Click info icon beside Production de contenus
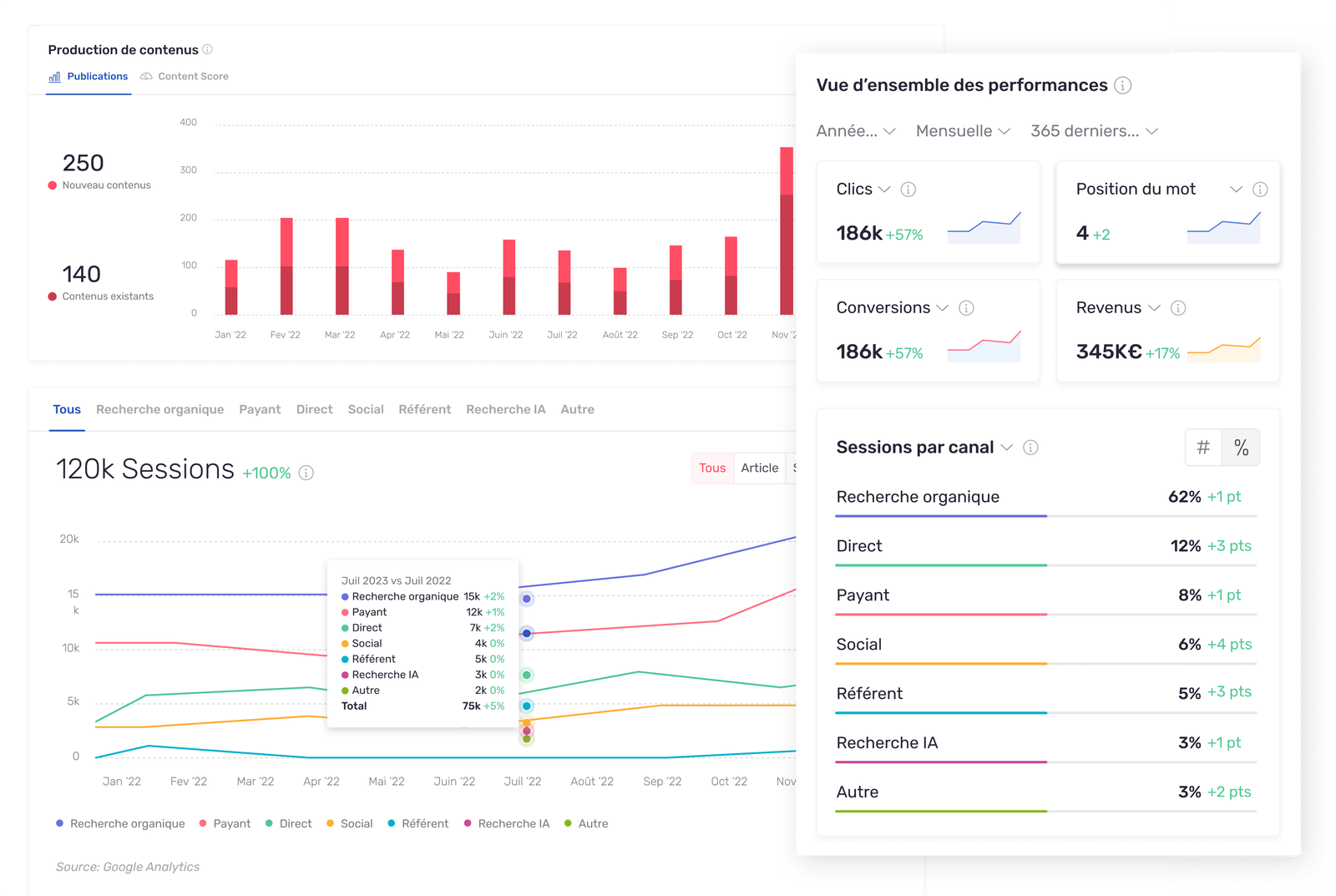The height and width of the screenshot is (896, 1336). 207,49
